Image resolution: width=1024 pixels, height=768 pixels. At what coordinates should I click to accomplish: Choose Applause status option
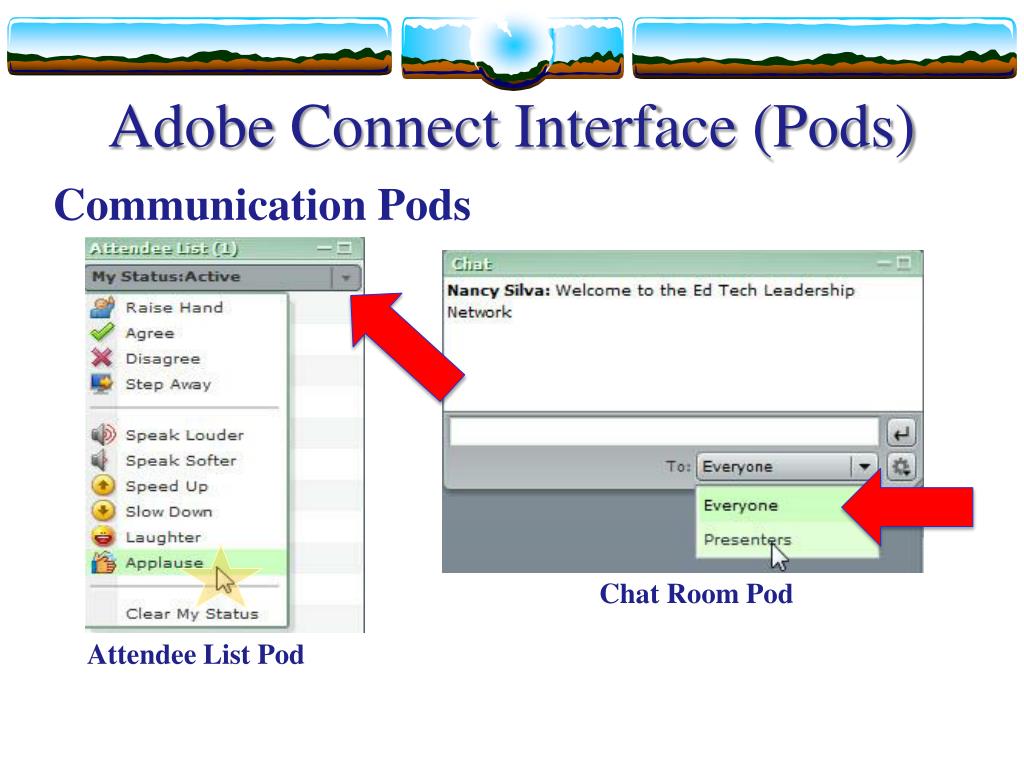pos(186,562)
